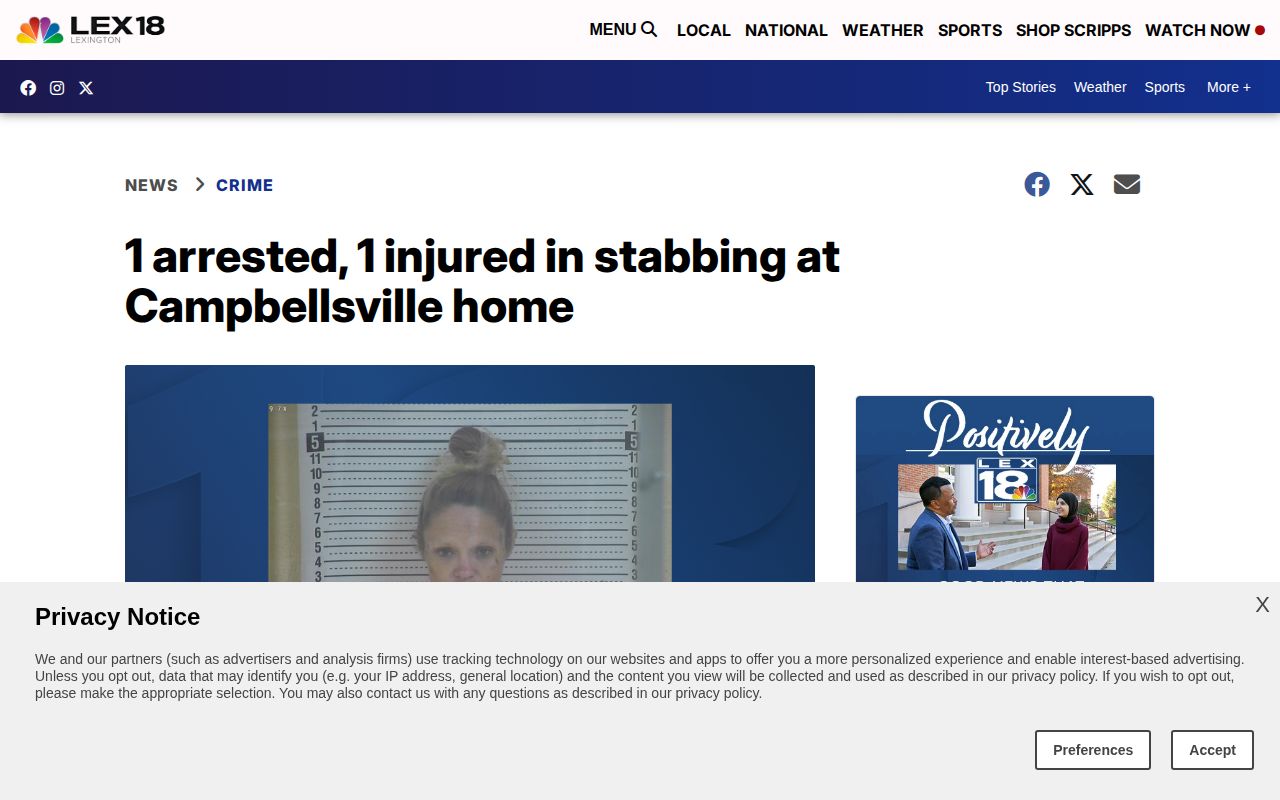1280x800 pixels.
Task: Select Weather in the blue bar
Action: [x=1100, y=87]
